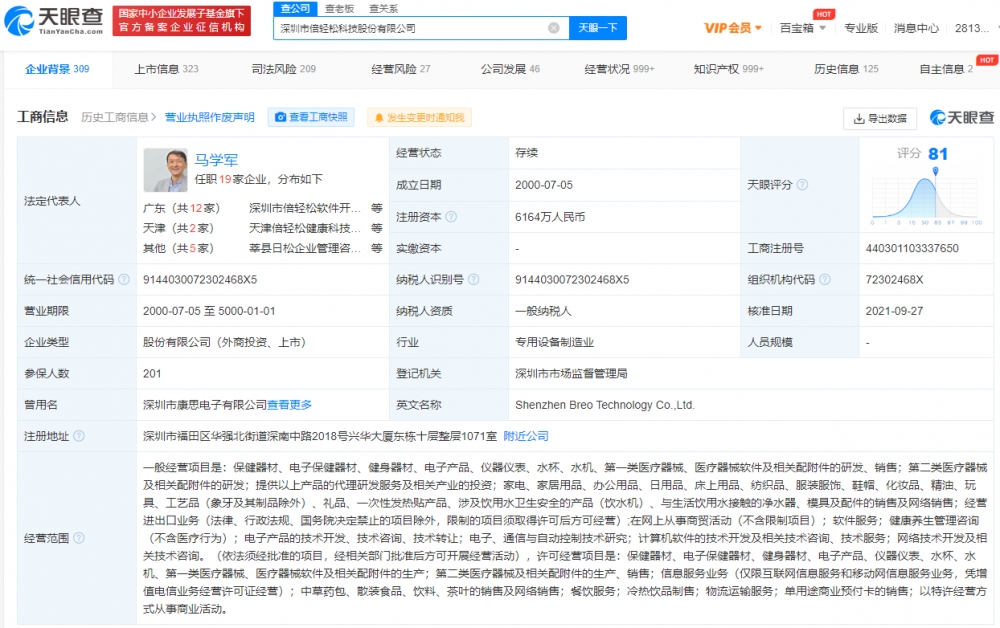Expand the VIP会员 dropdown
Viewport: 1000px width, 628px height.
(733, 28)
